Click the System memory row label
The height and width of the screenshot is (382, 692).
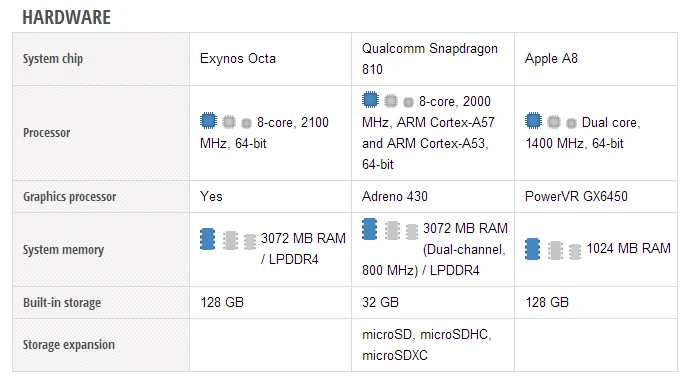pos(63,250)
